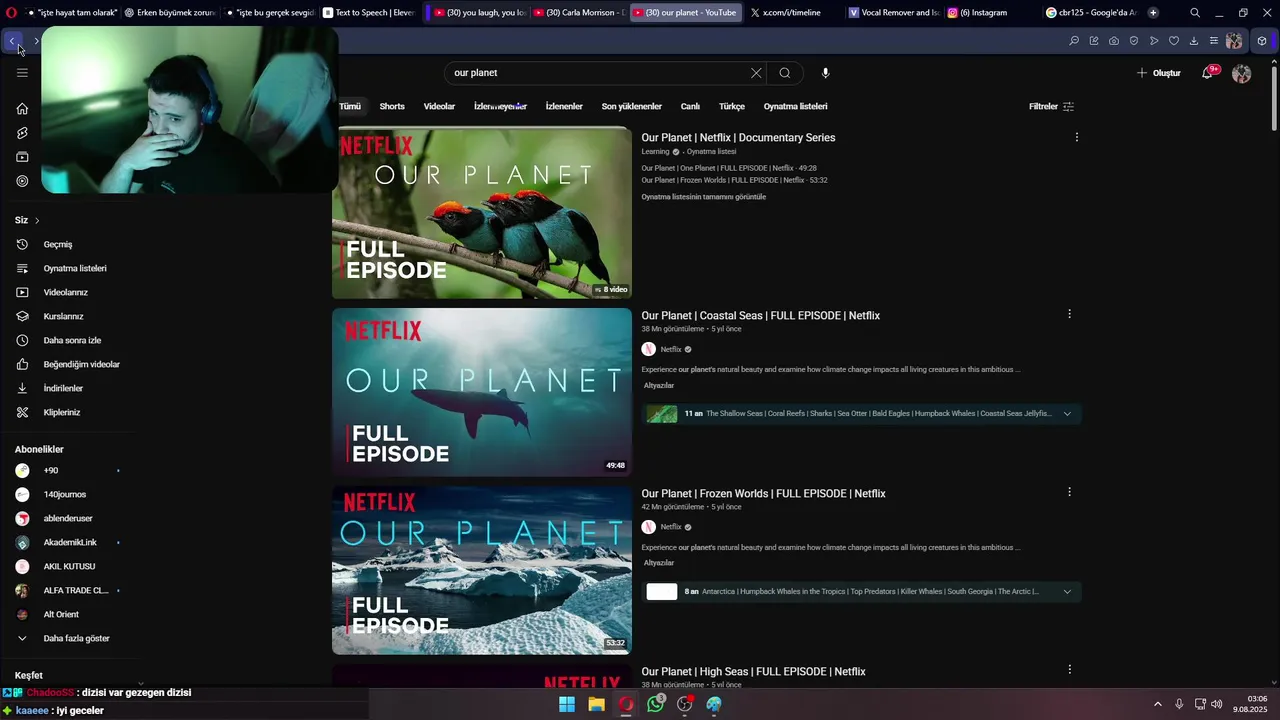Open the Opera menu logo
The image size is (1280, 720).
pyautogui.click(x=12, y=13)
